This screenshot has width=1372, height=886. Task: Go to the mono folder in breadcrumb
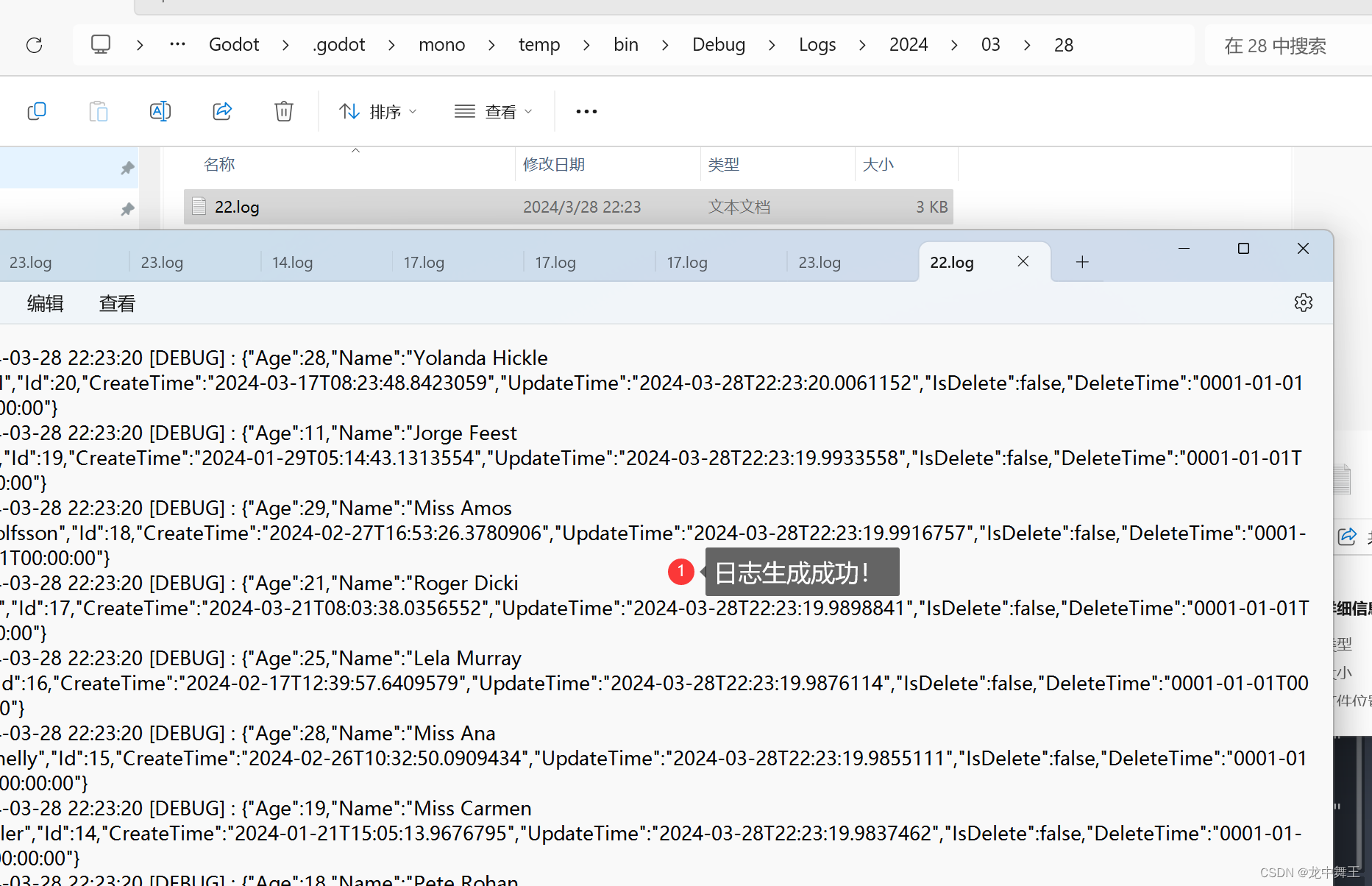pos(441,45)
